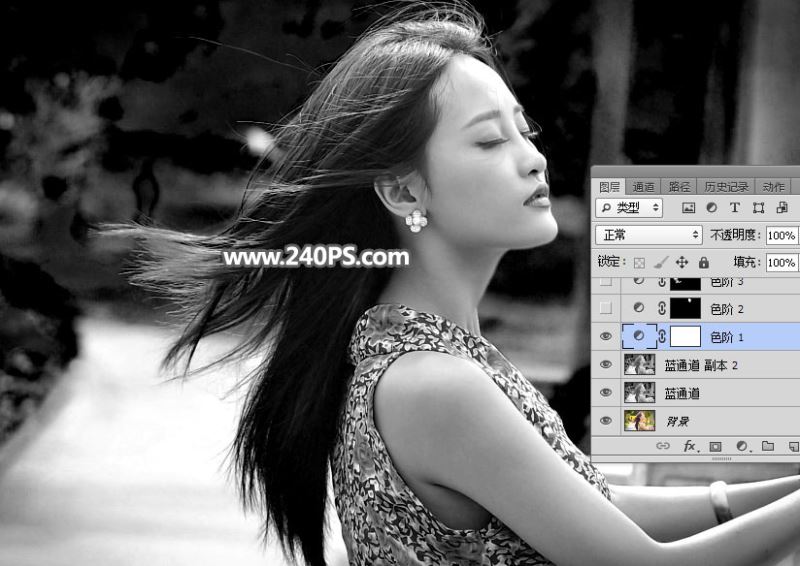
Task: Click the pixel layer filter icon
Action: (688, 208)
